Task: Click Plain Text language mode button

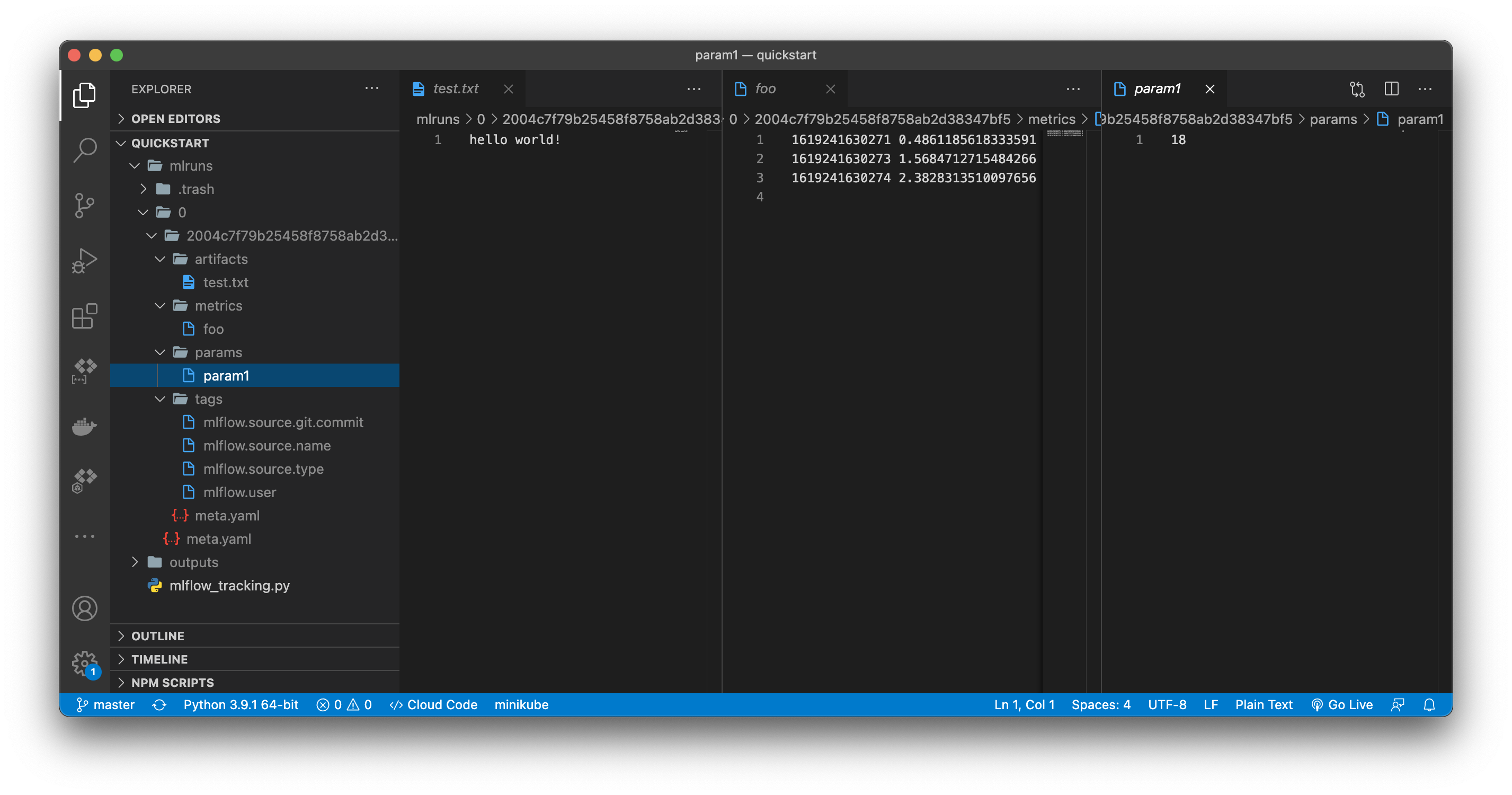Action: (x=1263, y=704)
